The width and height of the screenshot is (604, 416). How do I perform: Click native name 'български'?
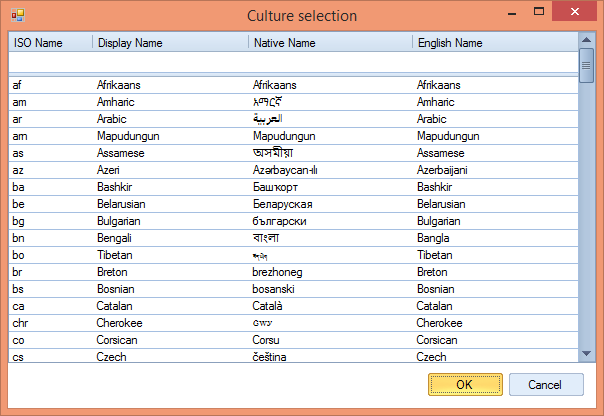click(279, 221)
